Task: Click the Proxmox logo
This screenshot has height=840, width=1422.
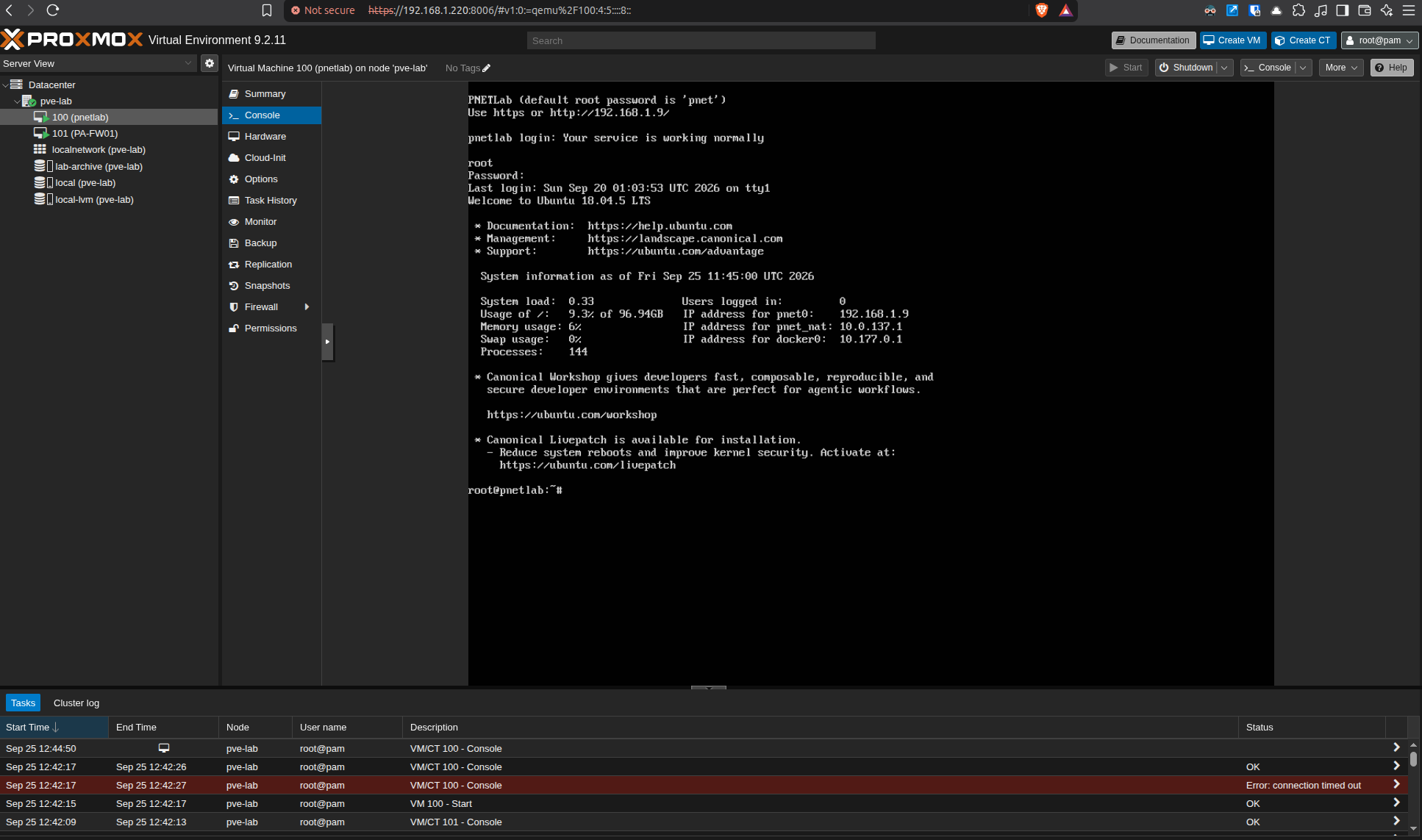Action: (72, 40)
